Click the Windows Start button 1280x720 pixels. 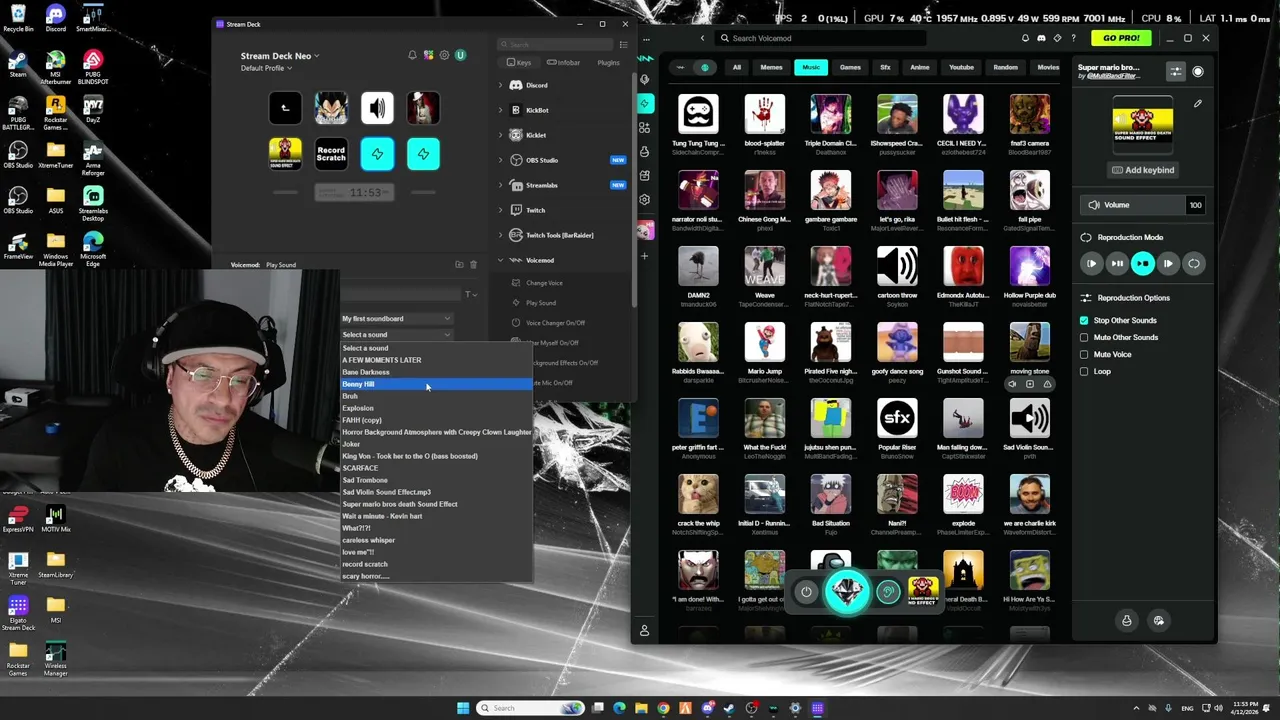[x=463, y=708]
